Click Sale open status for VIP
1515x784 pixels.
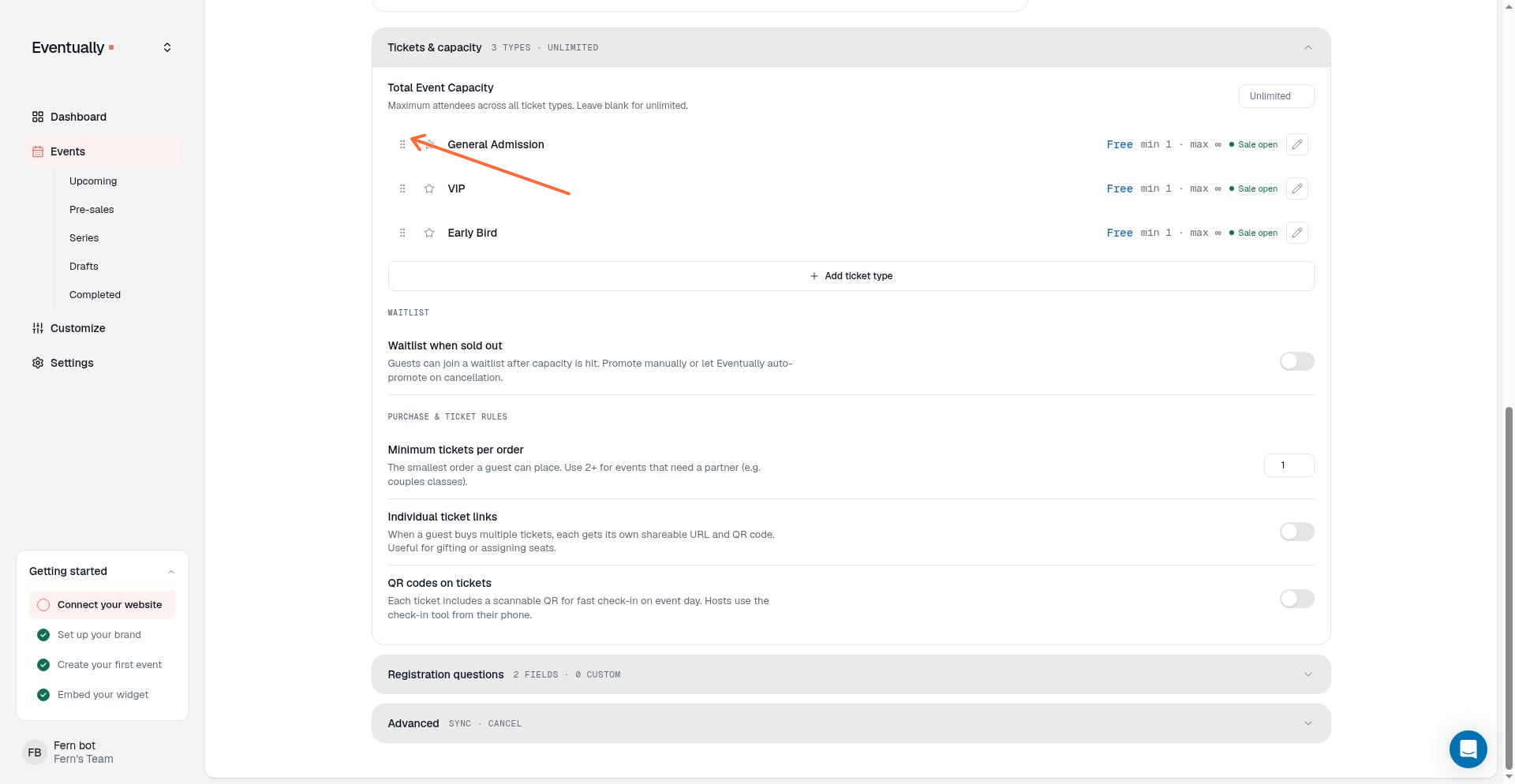click(x=1253, y=189)
